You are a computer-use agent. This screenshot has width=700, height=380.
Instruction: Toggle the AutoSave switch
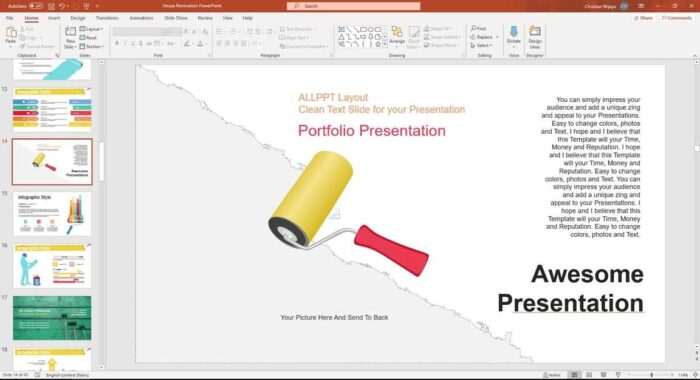click(36, 6)
